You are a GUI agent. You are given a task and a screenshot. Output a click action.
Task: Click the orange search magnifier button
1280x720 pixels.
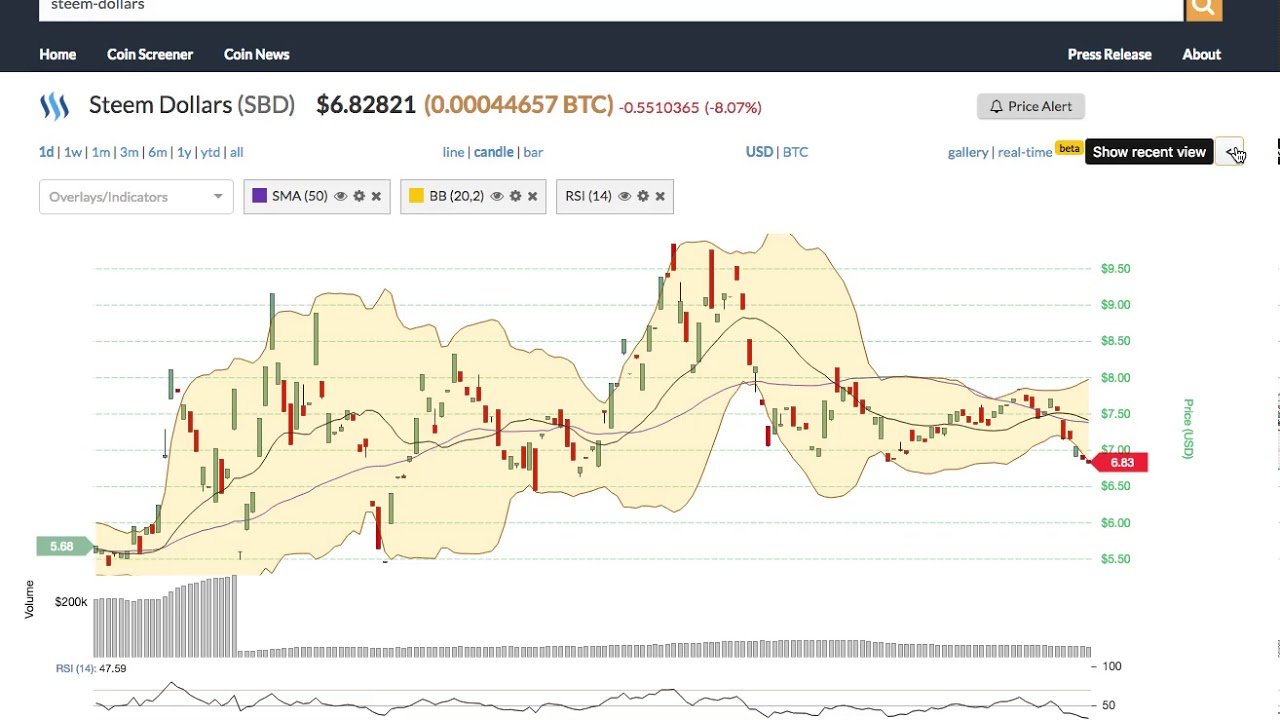1204,7
